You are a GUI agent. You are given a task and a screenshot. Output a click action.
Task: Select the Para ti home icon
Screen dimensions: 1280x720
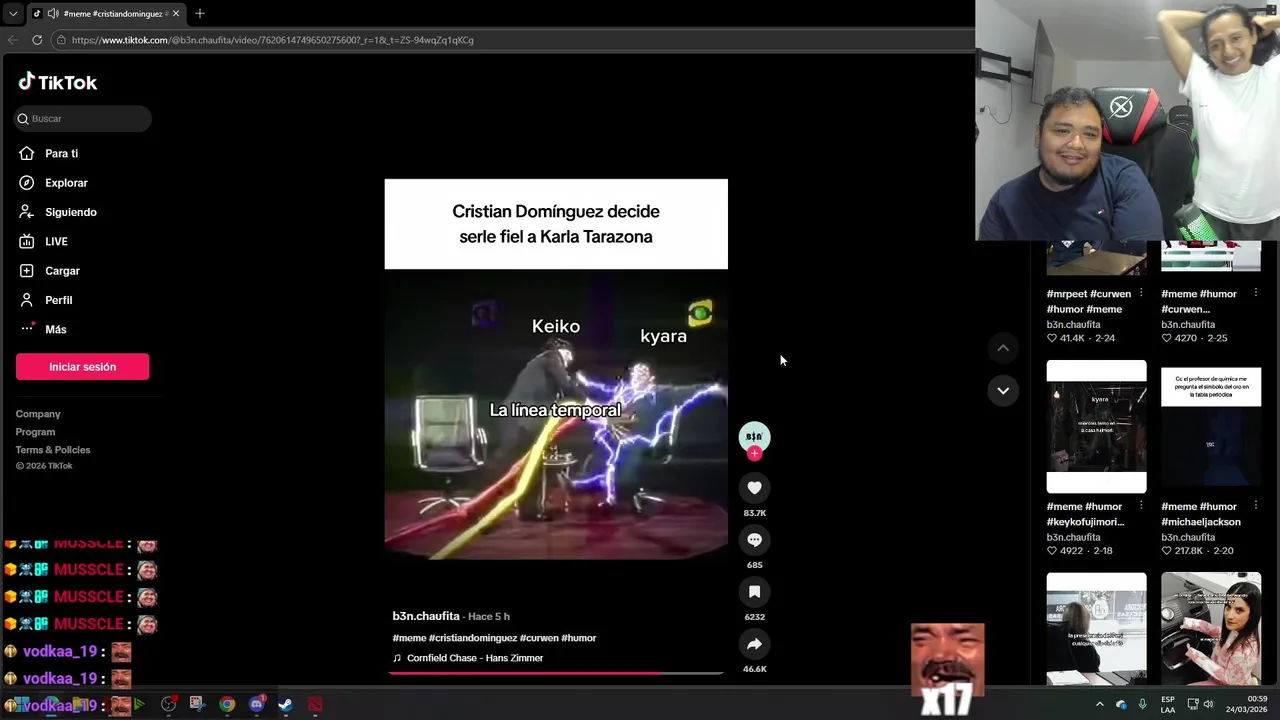[x=27, y=153]
